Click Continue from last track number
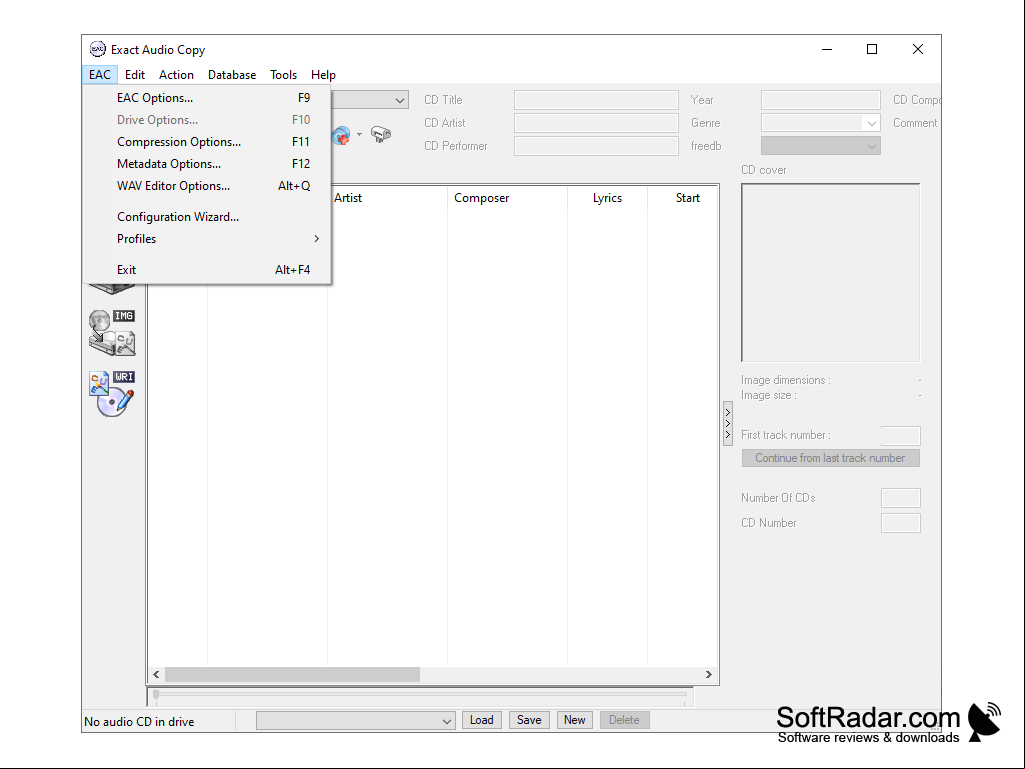 830,458
